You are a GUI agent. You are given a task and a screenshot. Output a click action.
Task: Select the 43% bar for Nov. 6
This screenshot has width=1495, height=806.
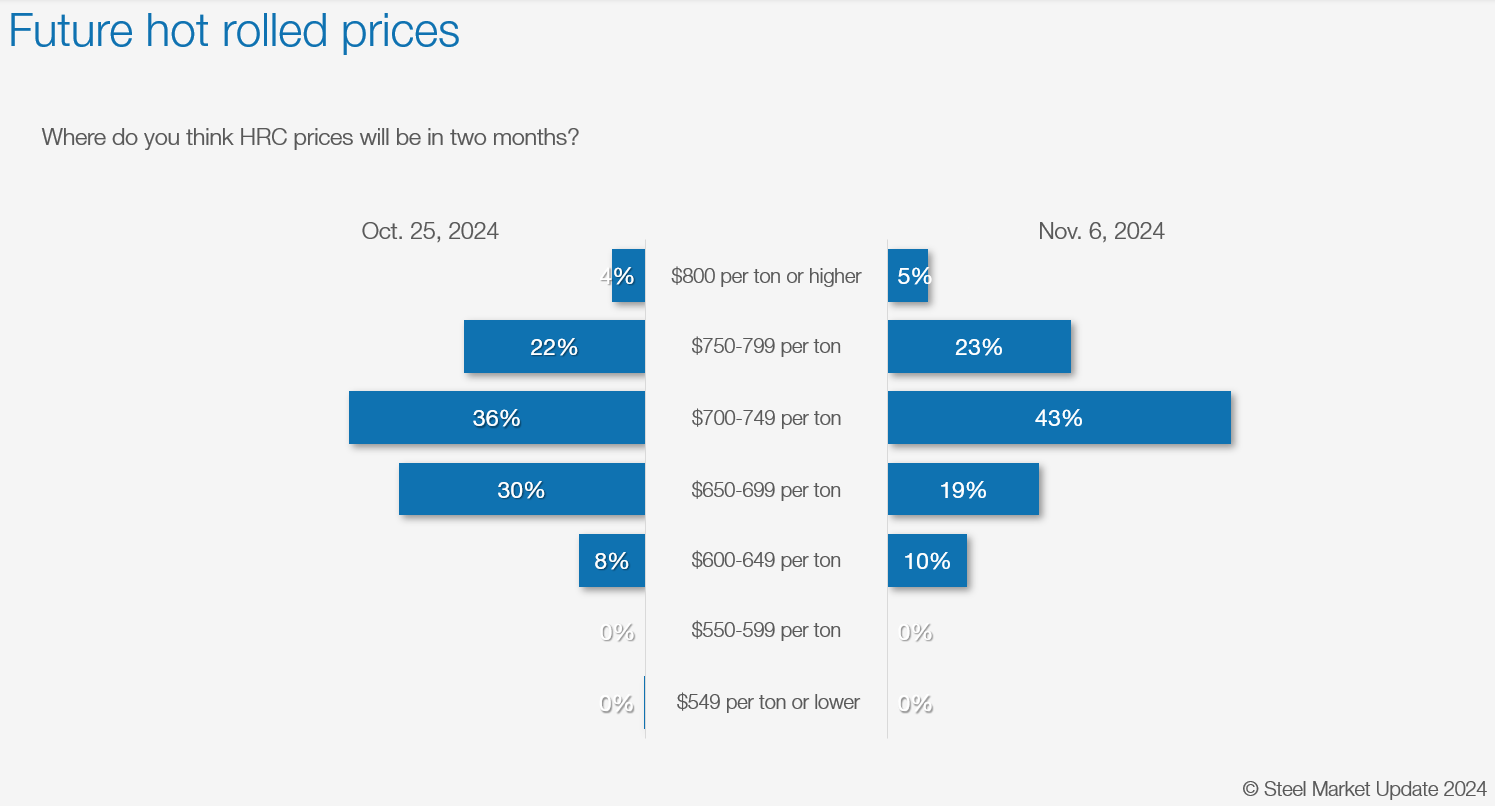(1059, 418)
